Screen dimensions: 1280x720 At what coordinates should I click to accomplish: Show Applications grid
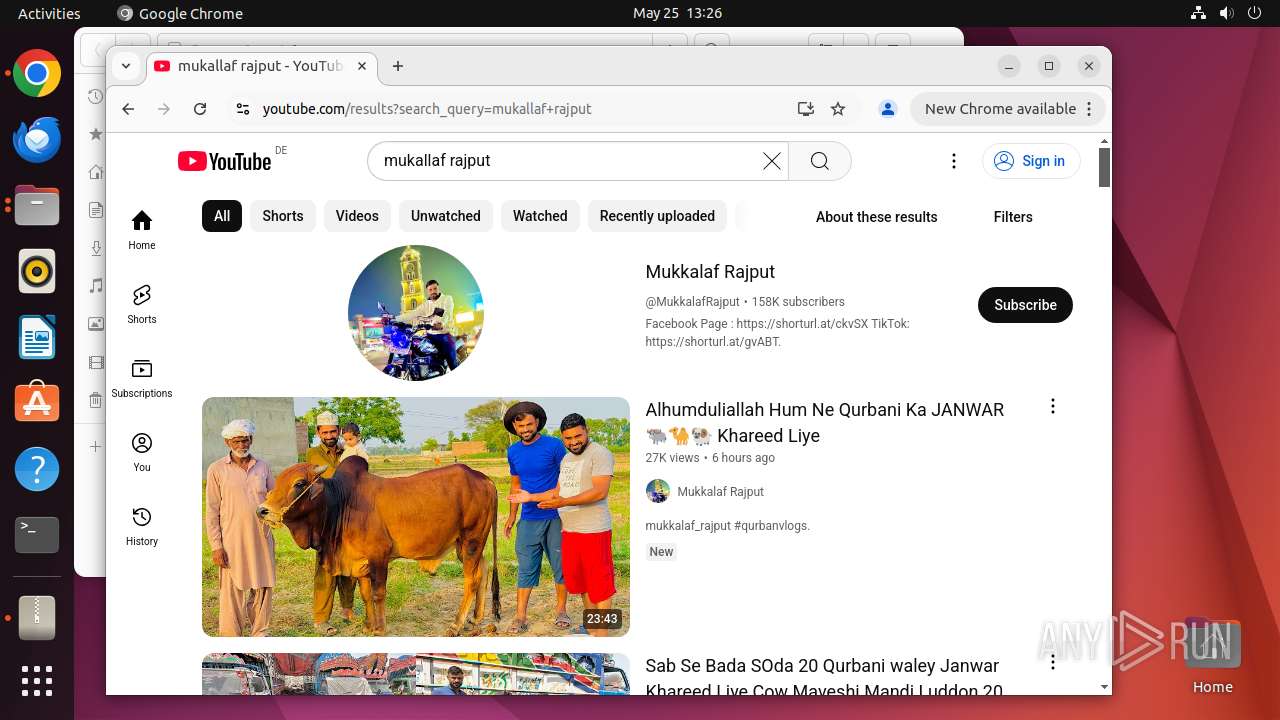[x=37, y=681]
